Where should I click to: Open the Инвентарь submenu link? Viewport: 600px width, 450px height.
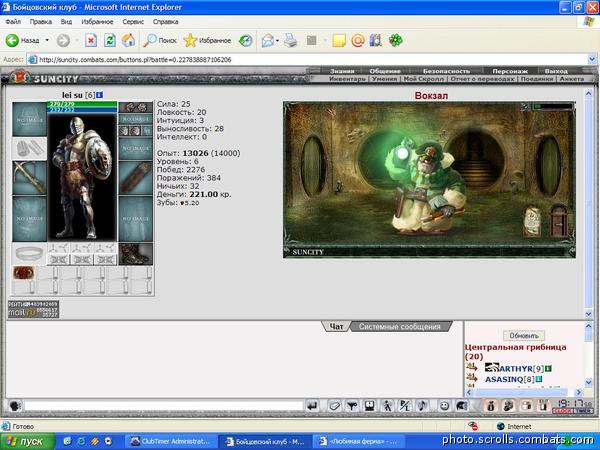(347, 78)
